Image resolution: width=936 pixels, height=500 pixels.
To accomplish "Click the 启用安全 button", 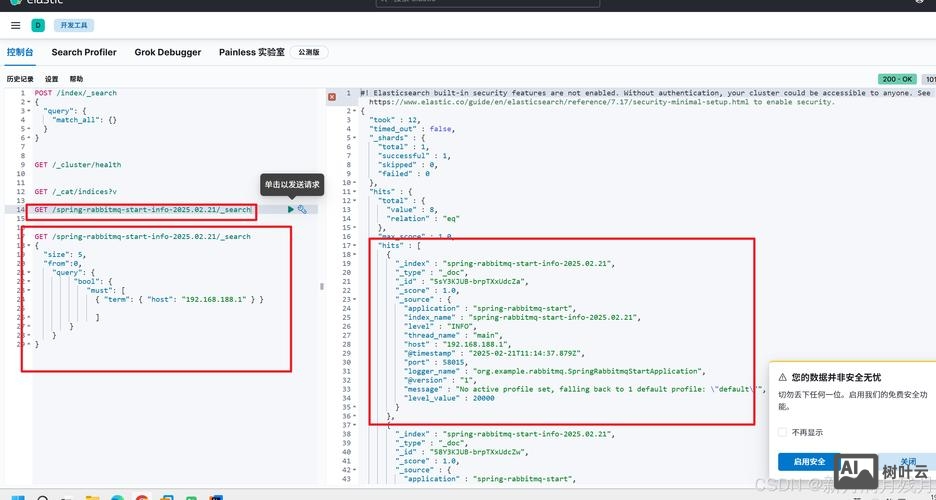I will point(809,461).
